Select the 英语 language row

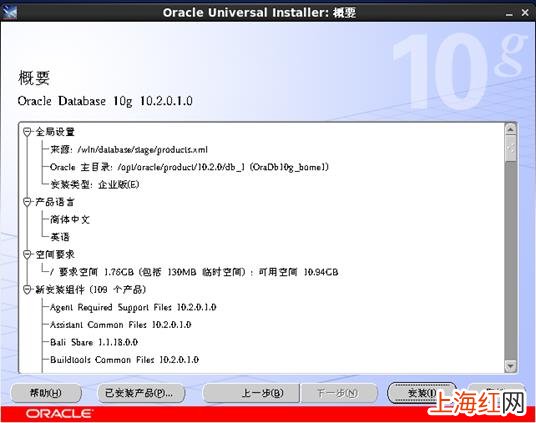(60, 237)
